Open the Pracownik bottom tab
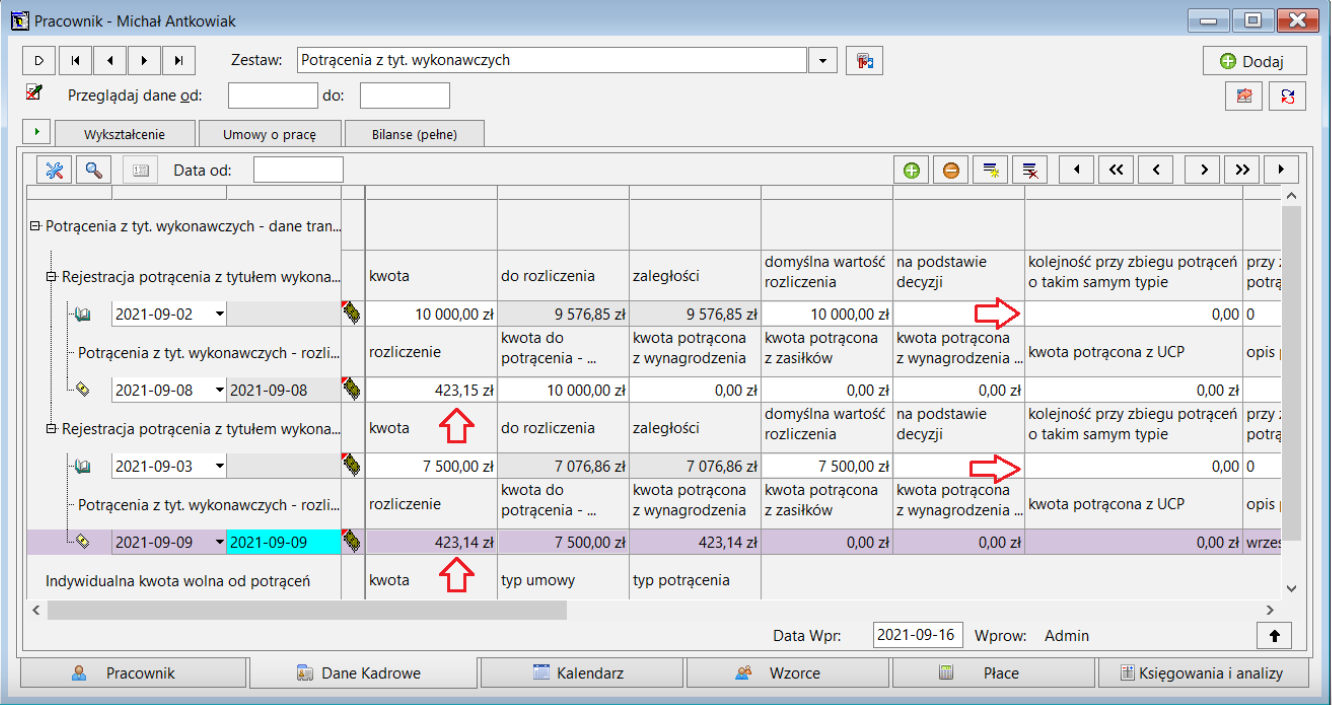1332x705 pixels. (132, 673)
